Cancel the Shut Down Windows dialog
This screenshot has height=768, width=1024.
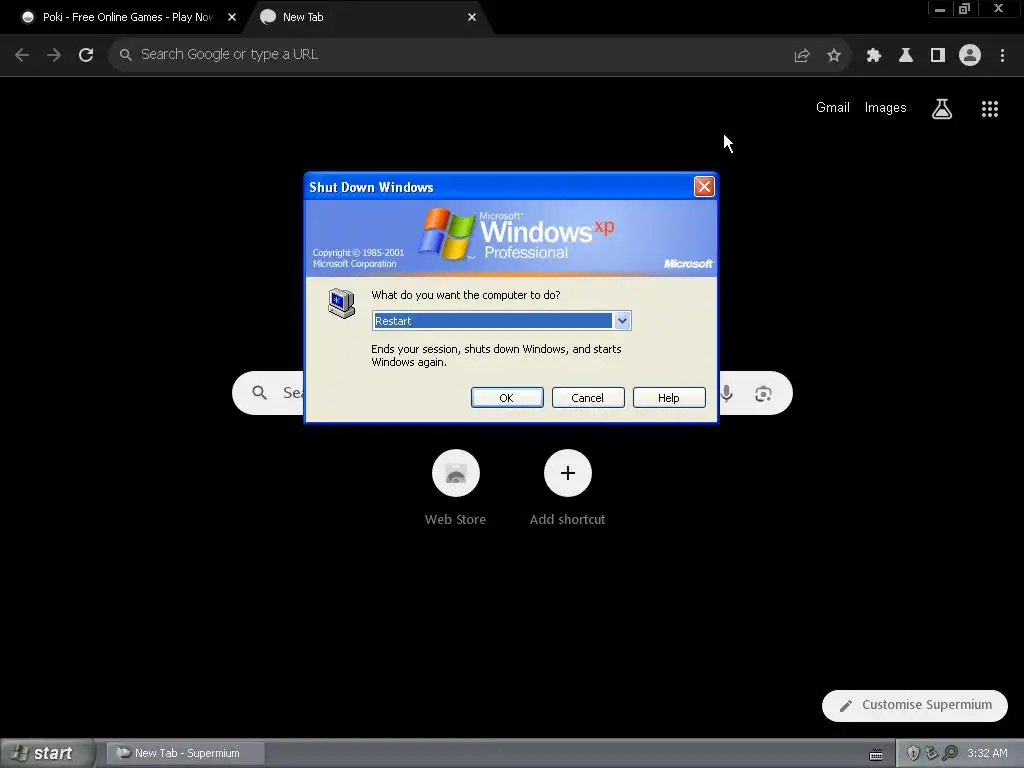[x=588, y=398]
